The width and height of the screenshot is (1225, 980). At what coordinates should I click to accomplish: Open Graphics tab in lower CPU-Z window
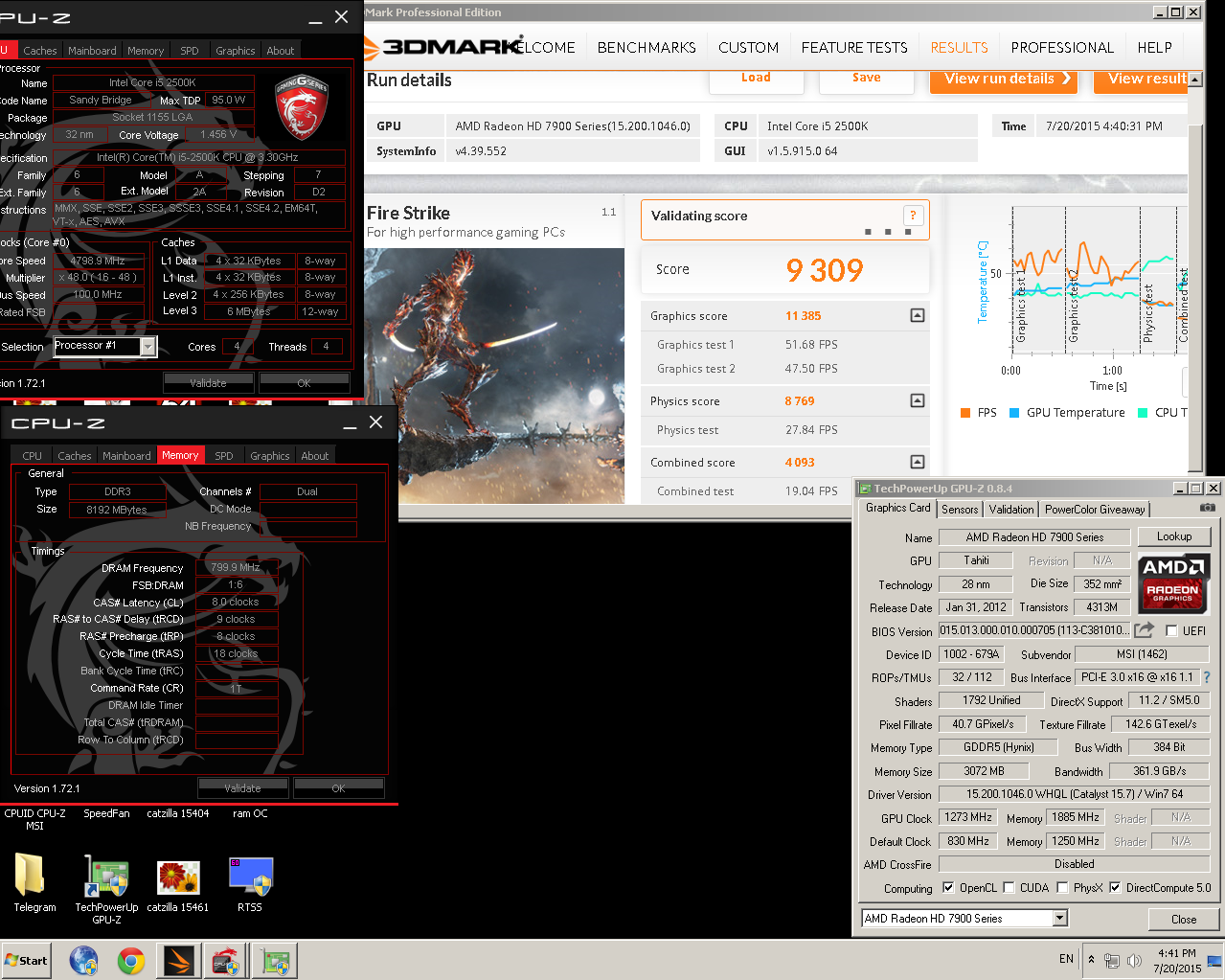click(x=269, y=456)
